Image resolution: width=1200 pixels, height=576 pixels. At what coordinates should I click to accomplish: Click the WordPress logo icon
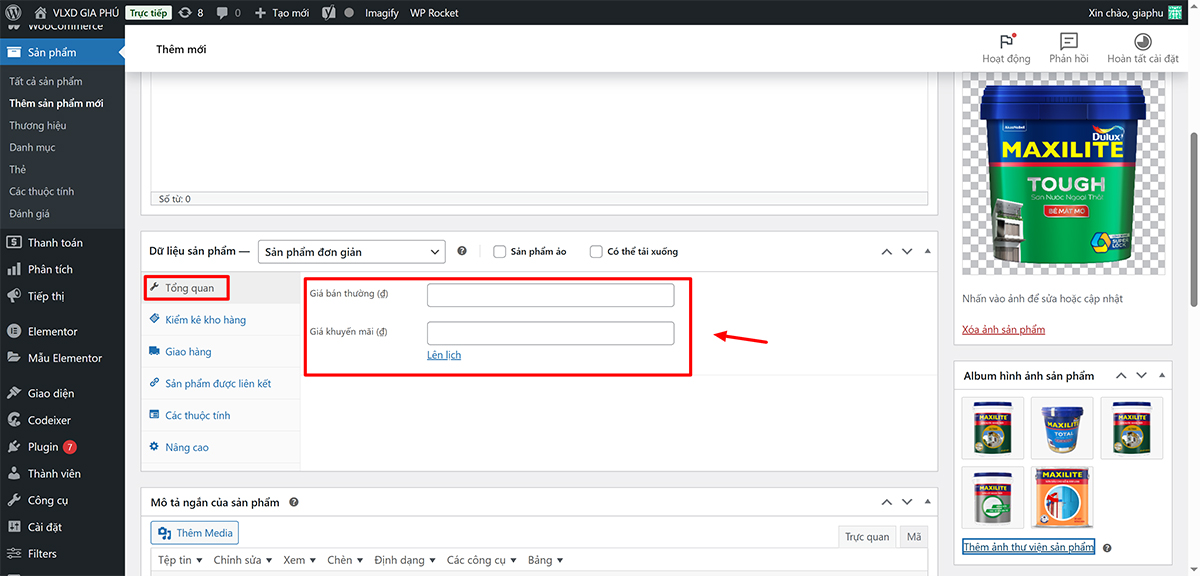[x=13, y=13]
